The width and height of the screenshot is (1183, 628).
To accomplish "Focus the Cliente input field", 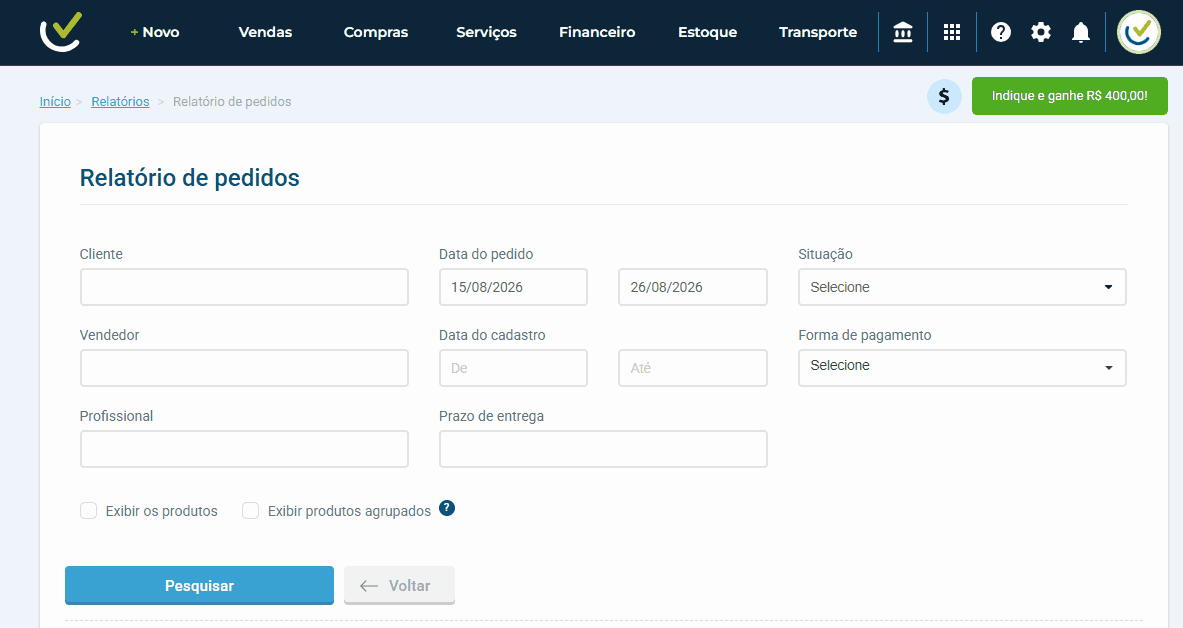I will point(244,287).
